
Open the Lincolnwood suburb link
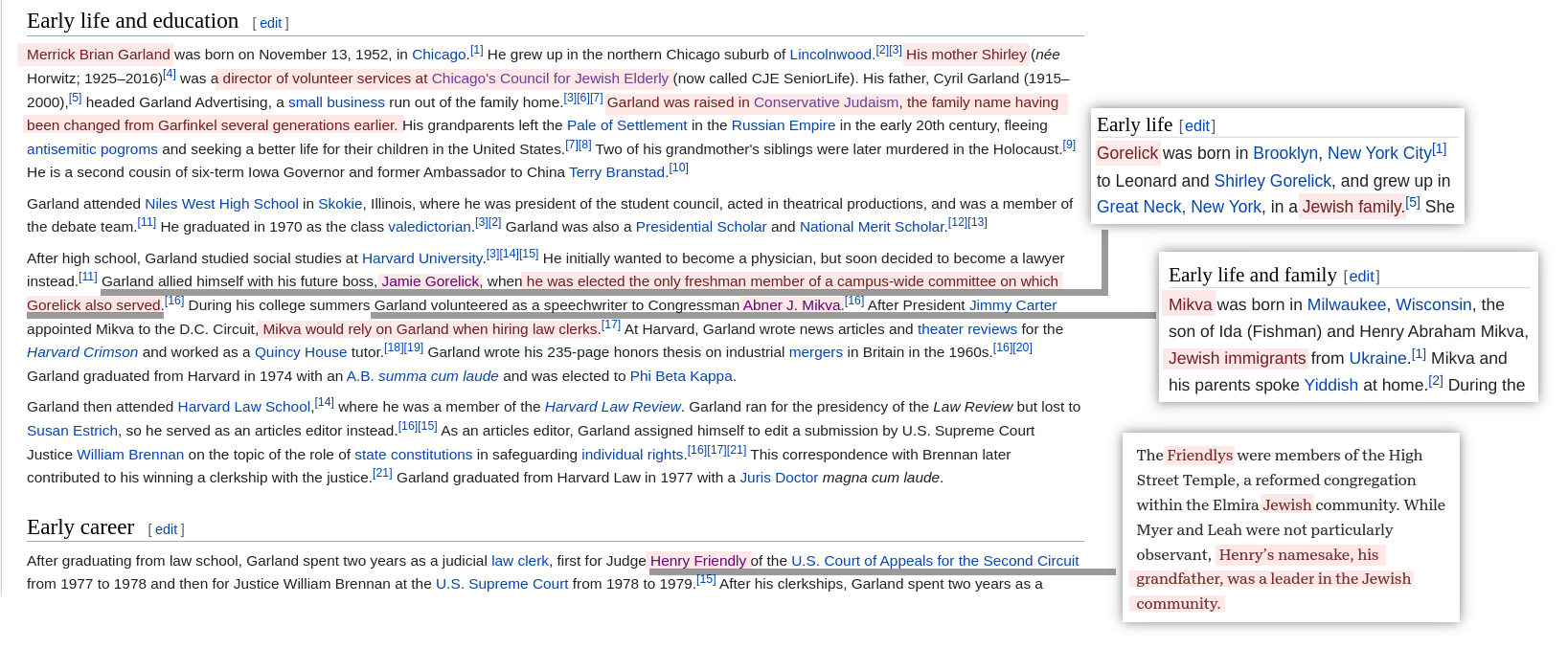[x=829, y=55]
